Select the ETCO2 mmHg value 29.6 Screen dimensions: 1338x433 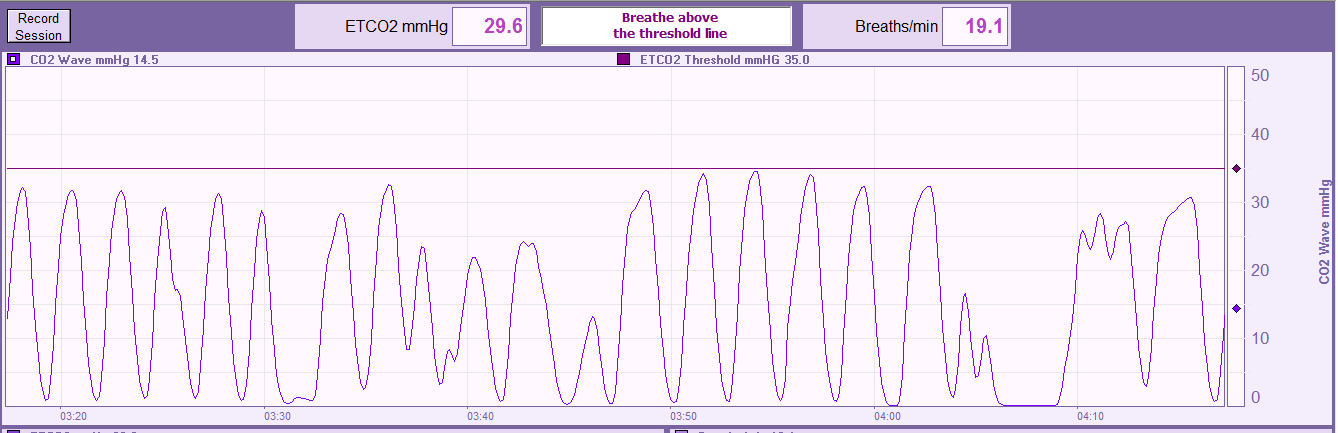(490, 26)
